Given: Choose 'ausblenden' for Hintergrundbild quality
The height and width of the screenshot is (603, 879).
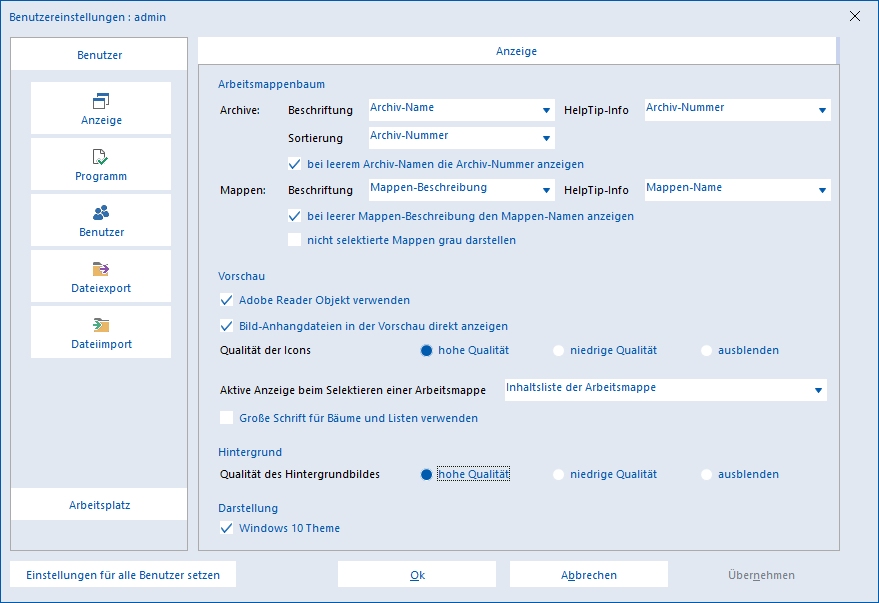Looking at the screenshot, I should point(706,474).
